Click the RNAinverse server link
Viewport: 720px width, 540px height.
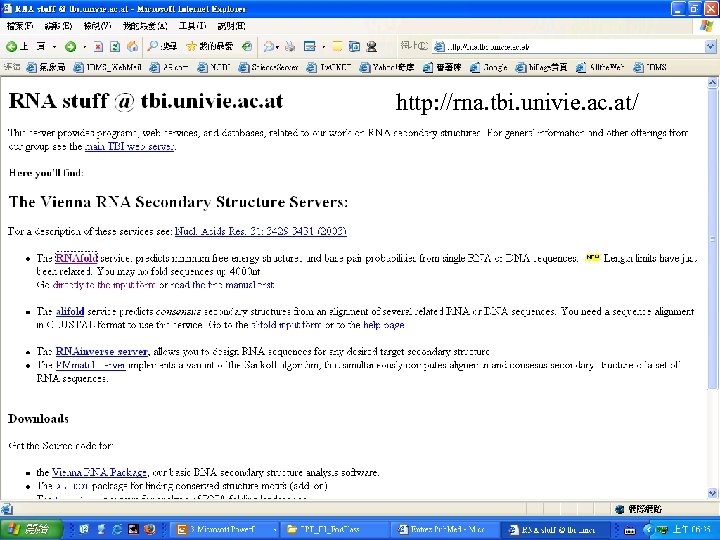click(x=102, y=351)
